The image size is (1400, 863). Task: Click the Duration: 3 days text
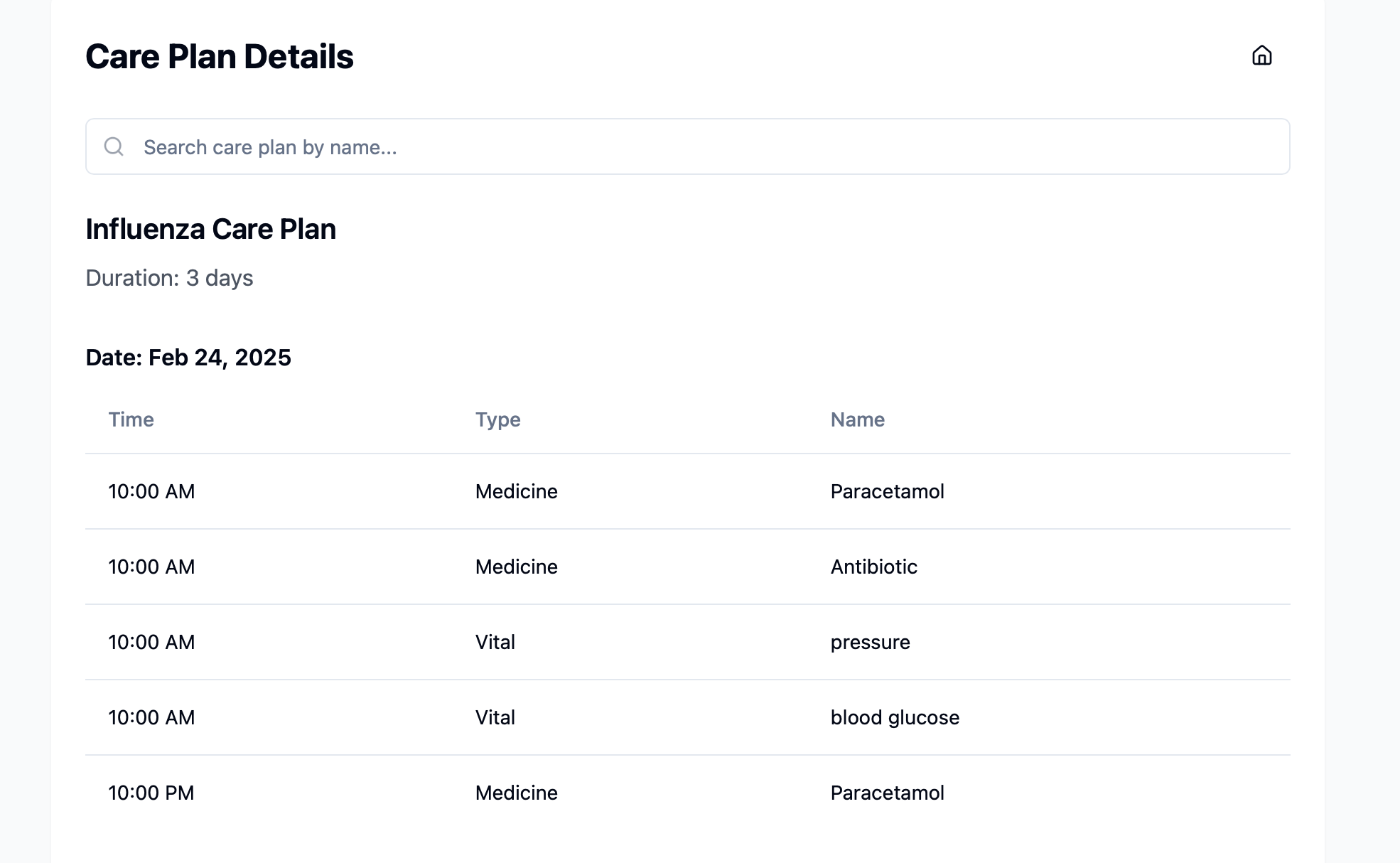169,278
